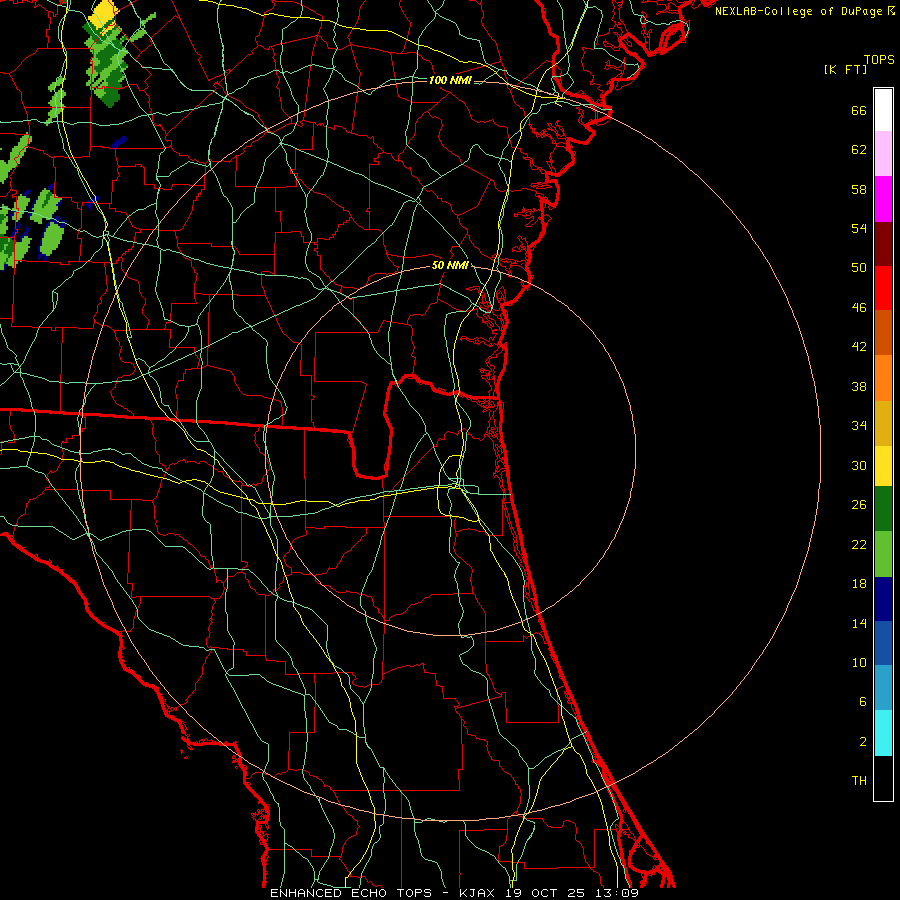The width and height of the screenshot is (900, 900).
Task: Click the TOPS legend title
Action: click(879, 60)
